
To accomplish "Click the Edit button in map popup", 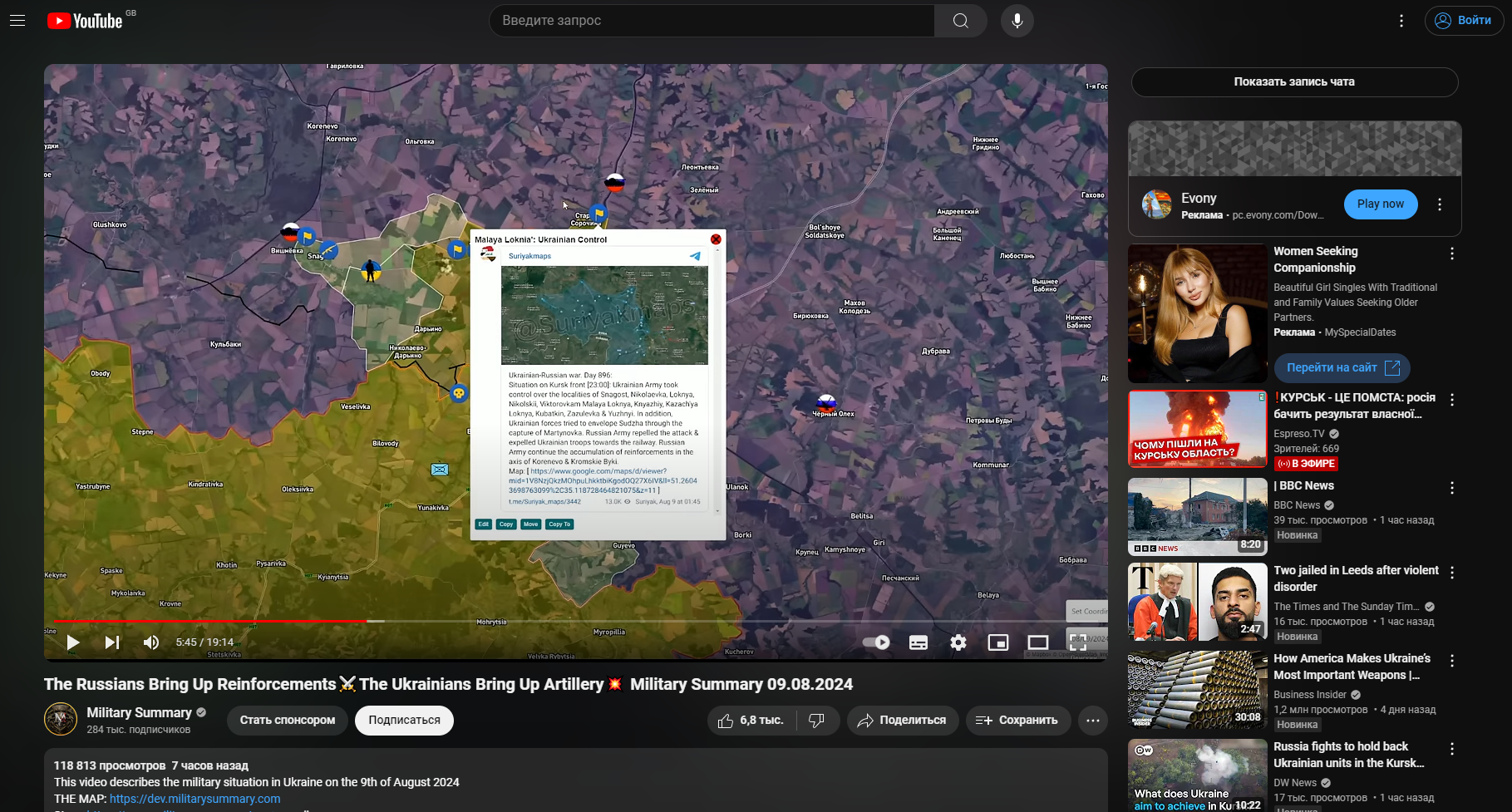I will pos(483,524).
